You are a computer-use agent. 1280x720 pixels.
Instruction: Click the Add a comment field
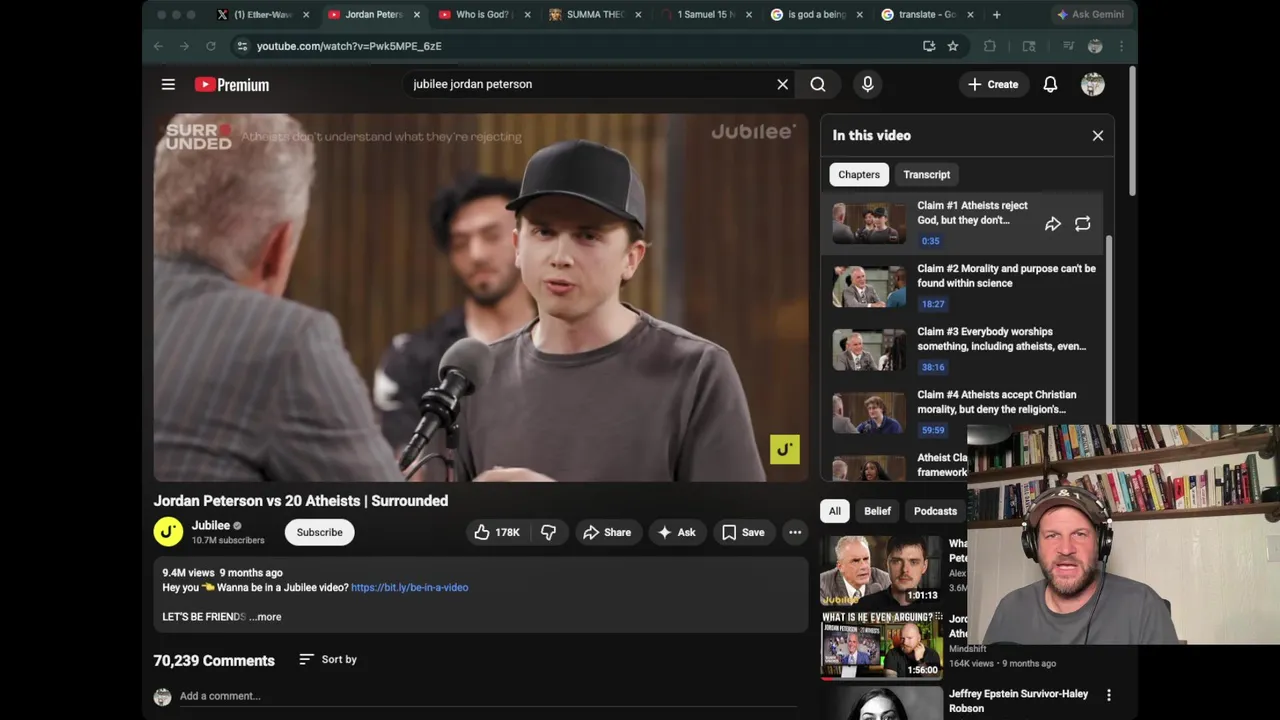tap(488, 696)
